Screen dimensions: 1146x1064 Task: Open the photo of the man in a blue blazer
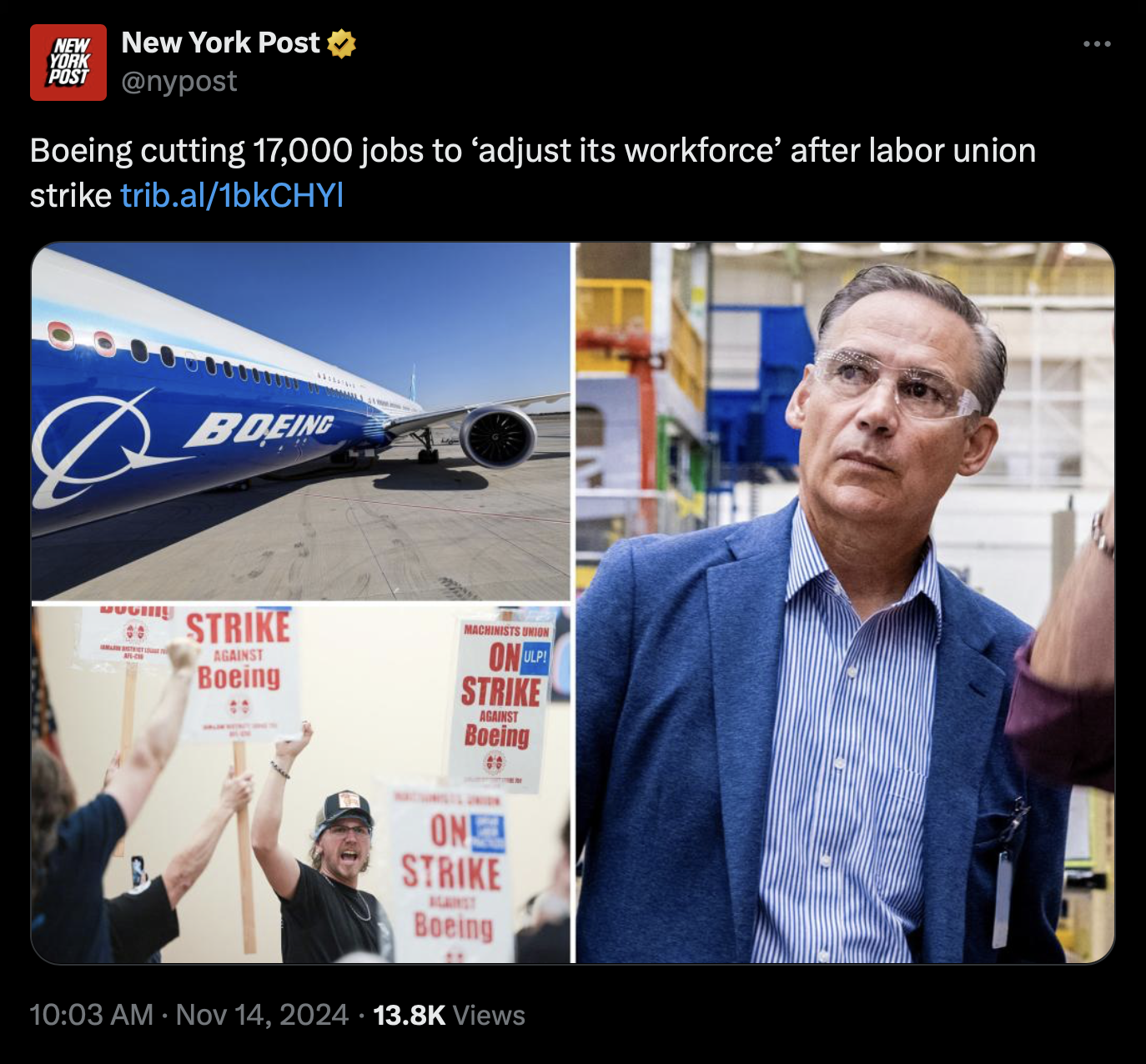[x=844, y=602]
